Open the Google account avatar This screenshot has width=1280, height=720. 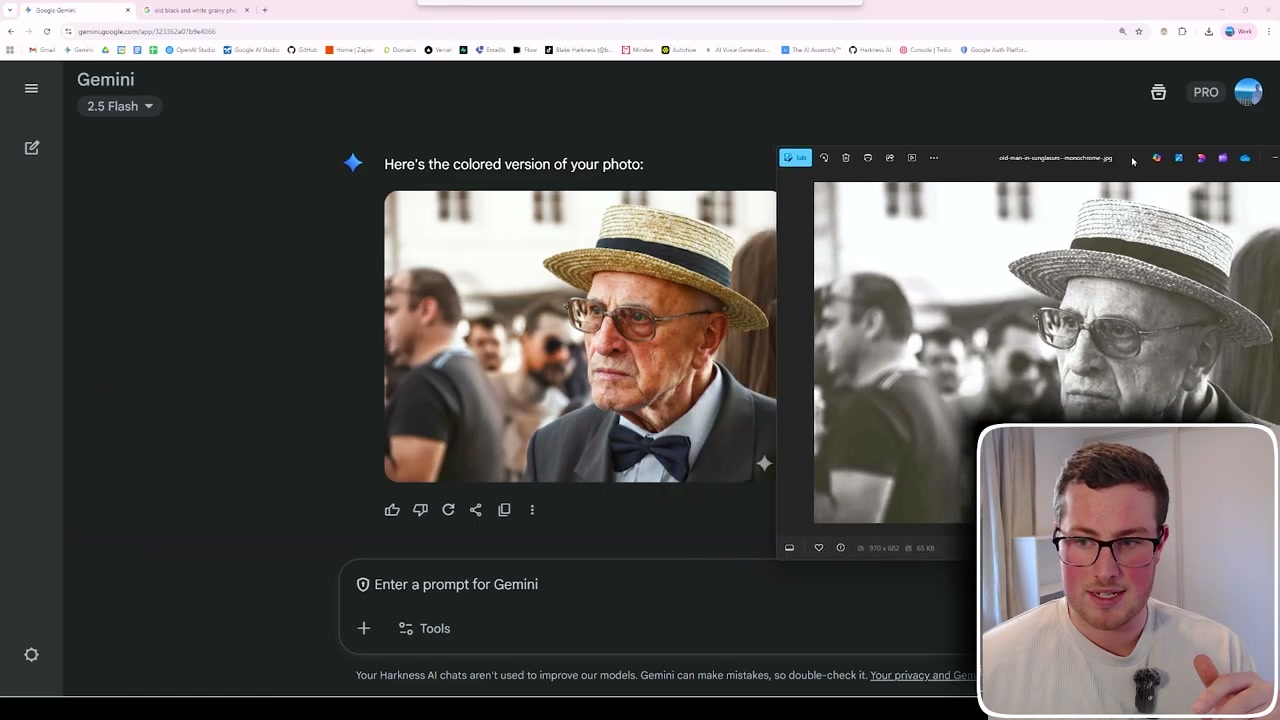(x=1248, y=92)
